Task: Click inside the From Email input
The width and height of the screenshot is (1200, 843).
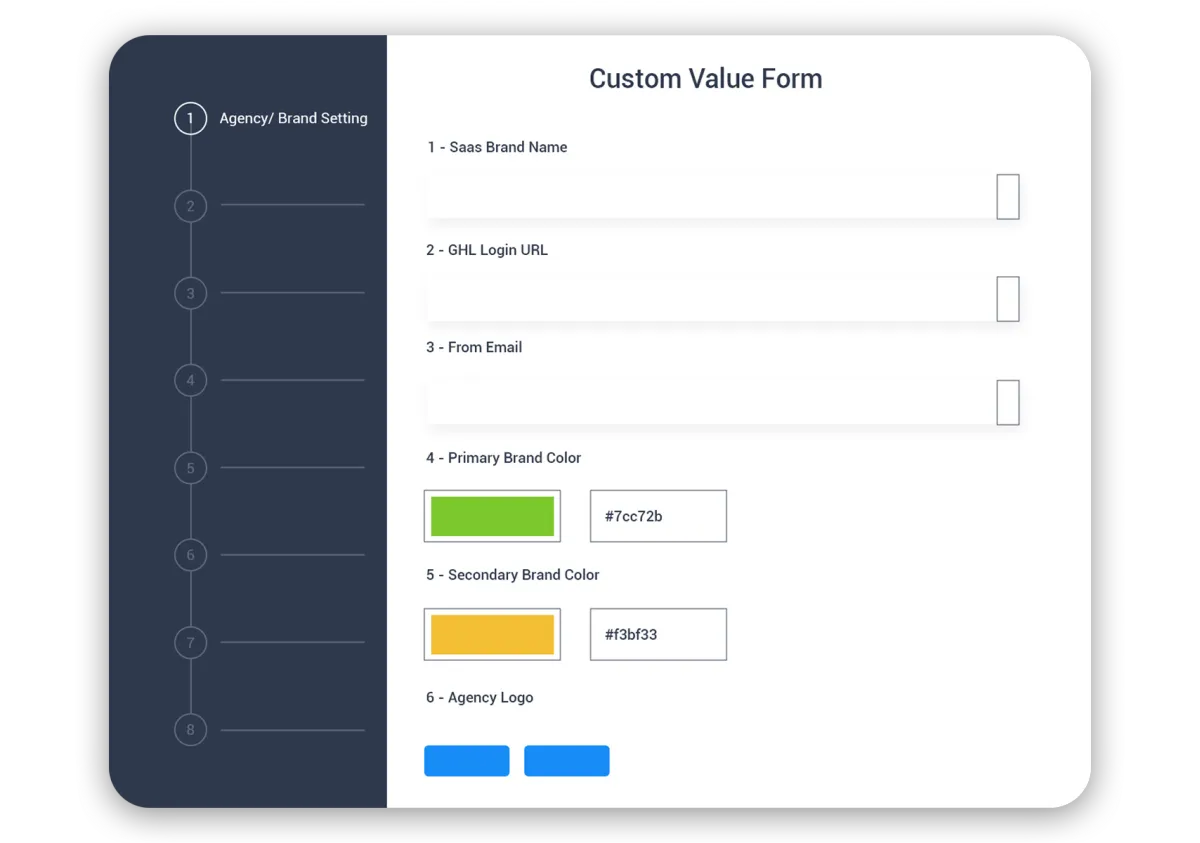Action: (700, 402)
